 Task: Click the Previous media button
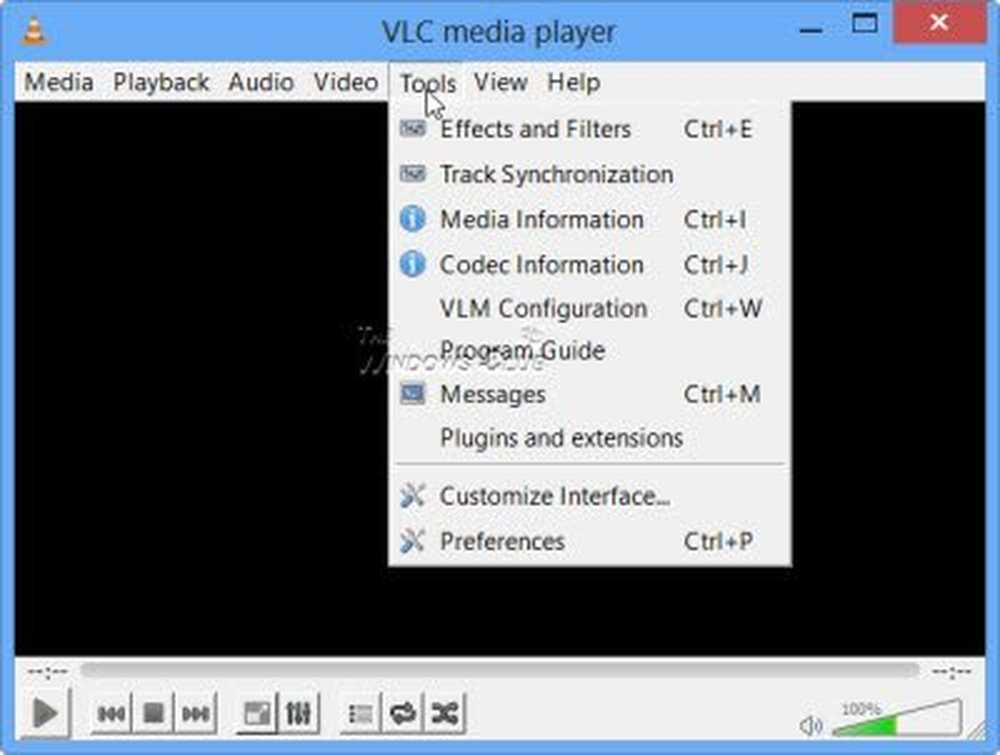point(111,713)
